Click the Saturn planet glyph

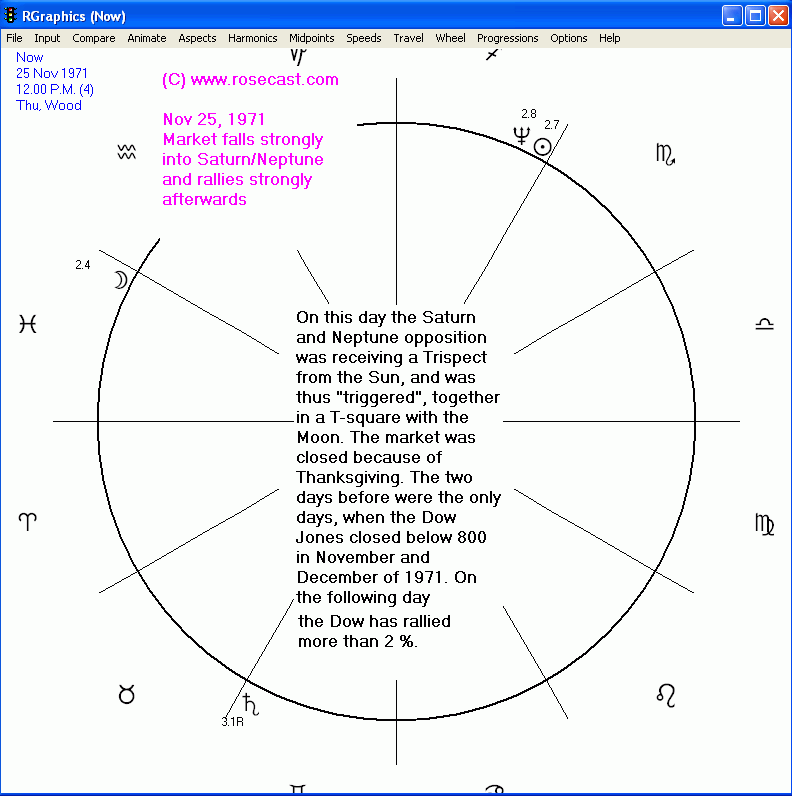(251, 704)
